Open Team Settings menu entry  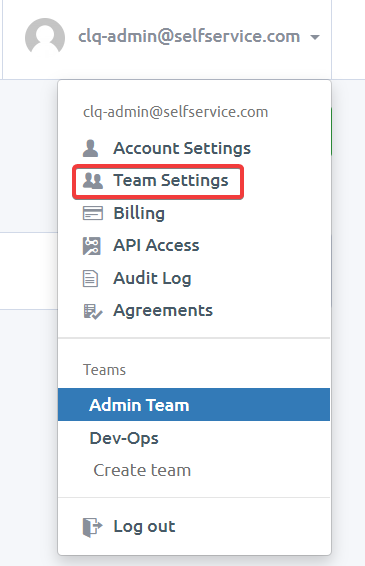[171, 180]
